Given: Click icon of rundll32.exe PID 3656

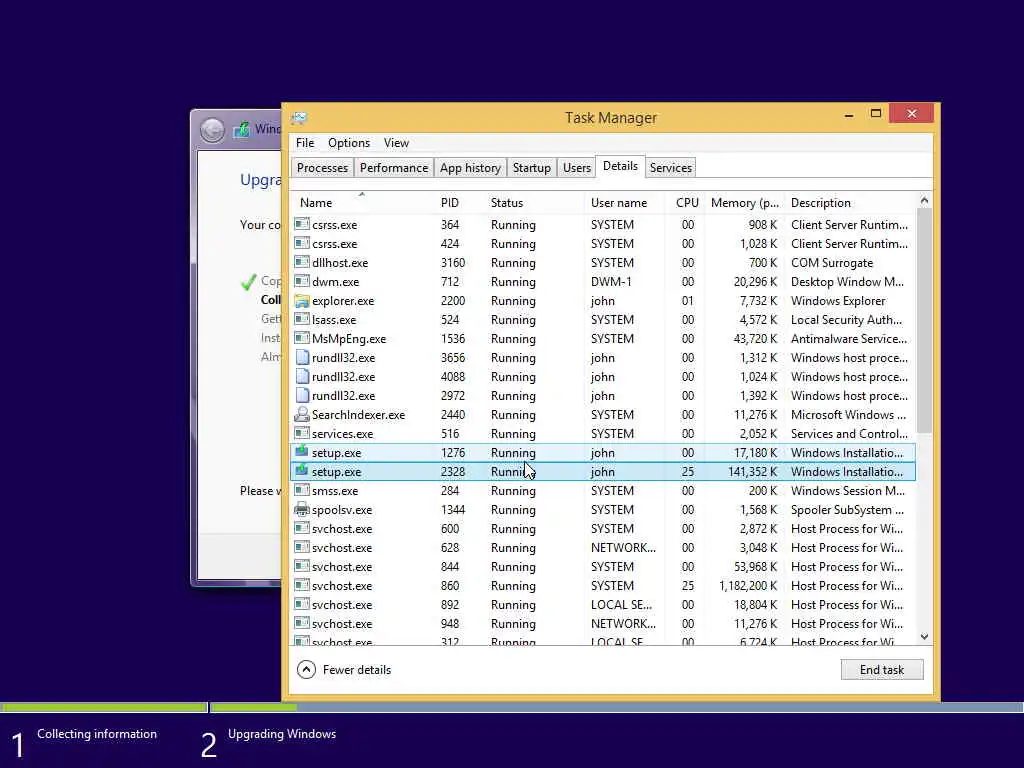Looking at the screenshot, I should [x=302, y=358].
